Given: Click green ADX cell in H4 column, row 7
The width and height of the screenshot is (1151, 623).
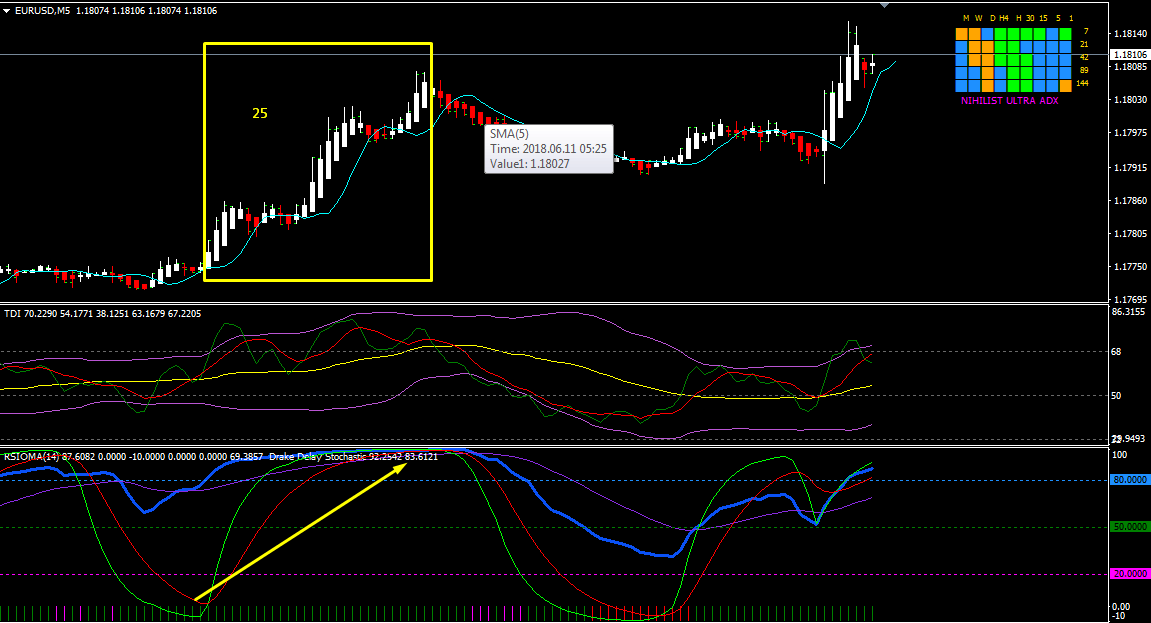Looking at the screenshot, I should (x=1001, y=34).
